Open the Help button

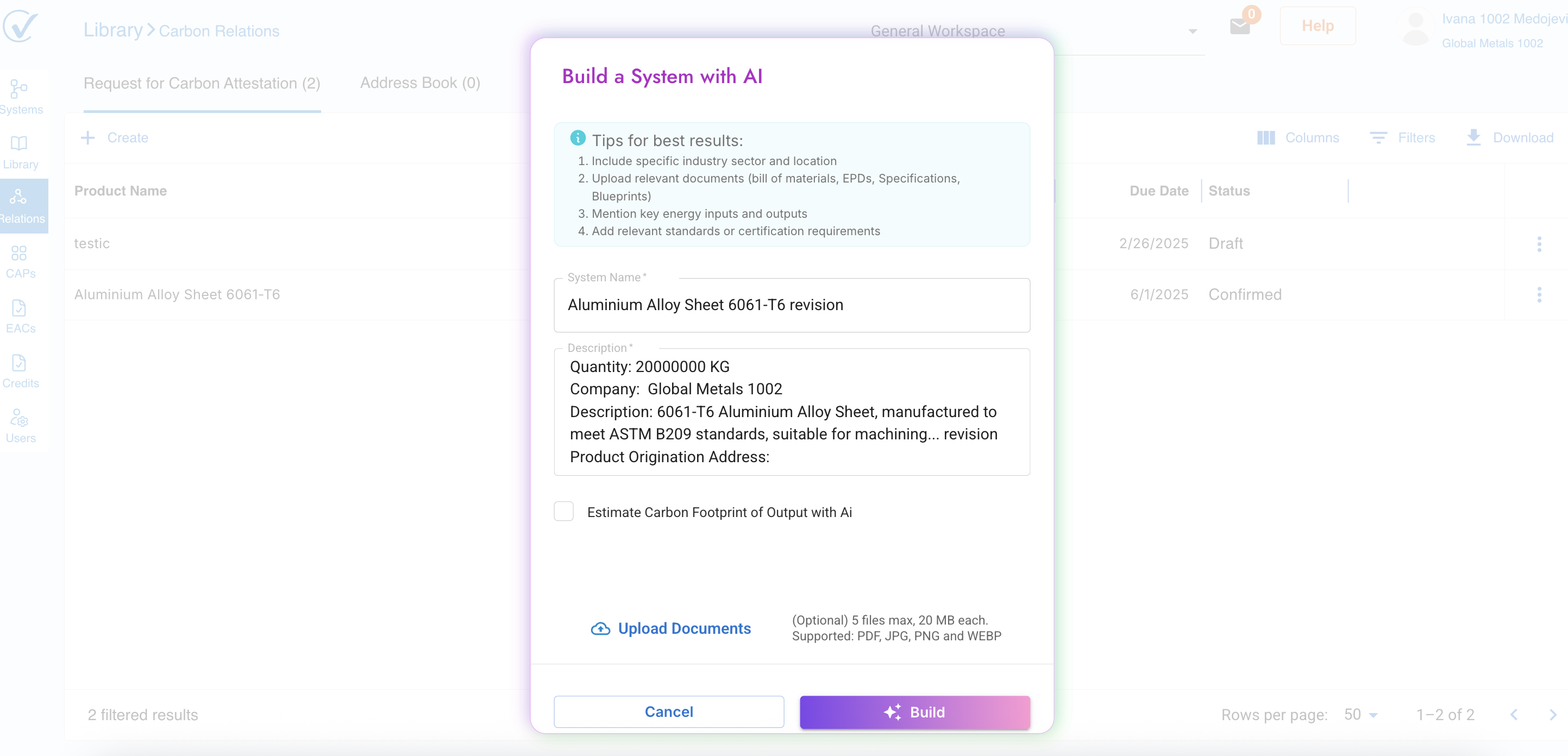point(1317,26)
